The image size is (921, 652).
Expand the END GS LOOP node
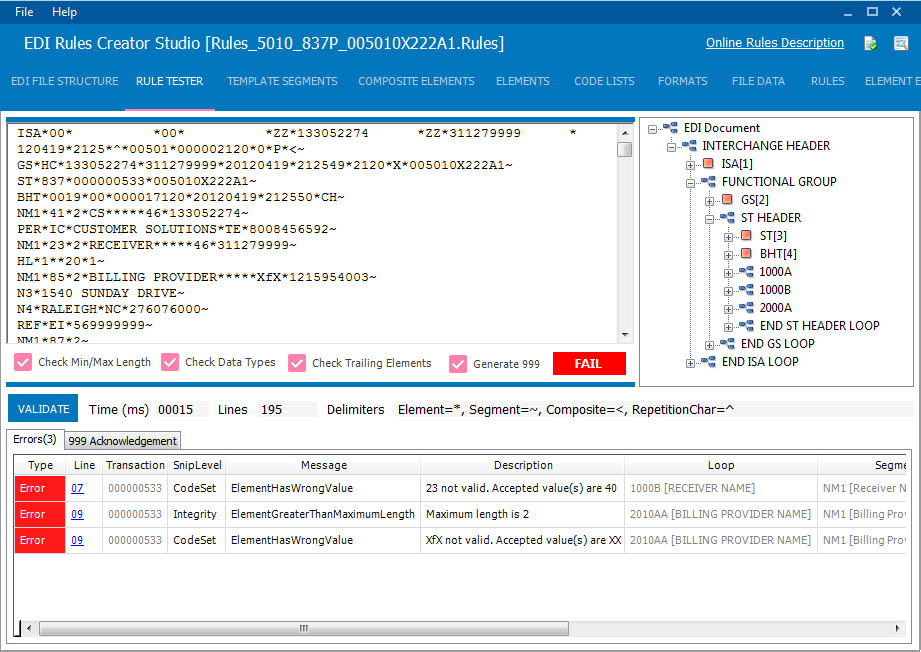pos(710,345)
